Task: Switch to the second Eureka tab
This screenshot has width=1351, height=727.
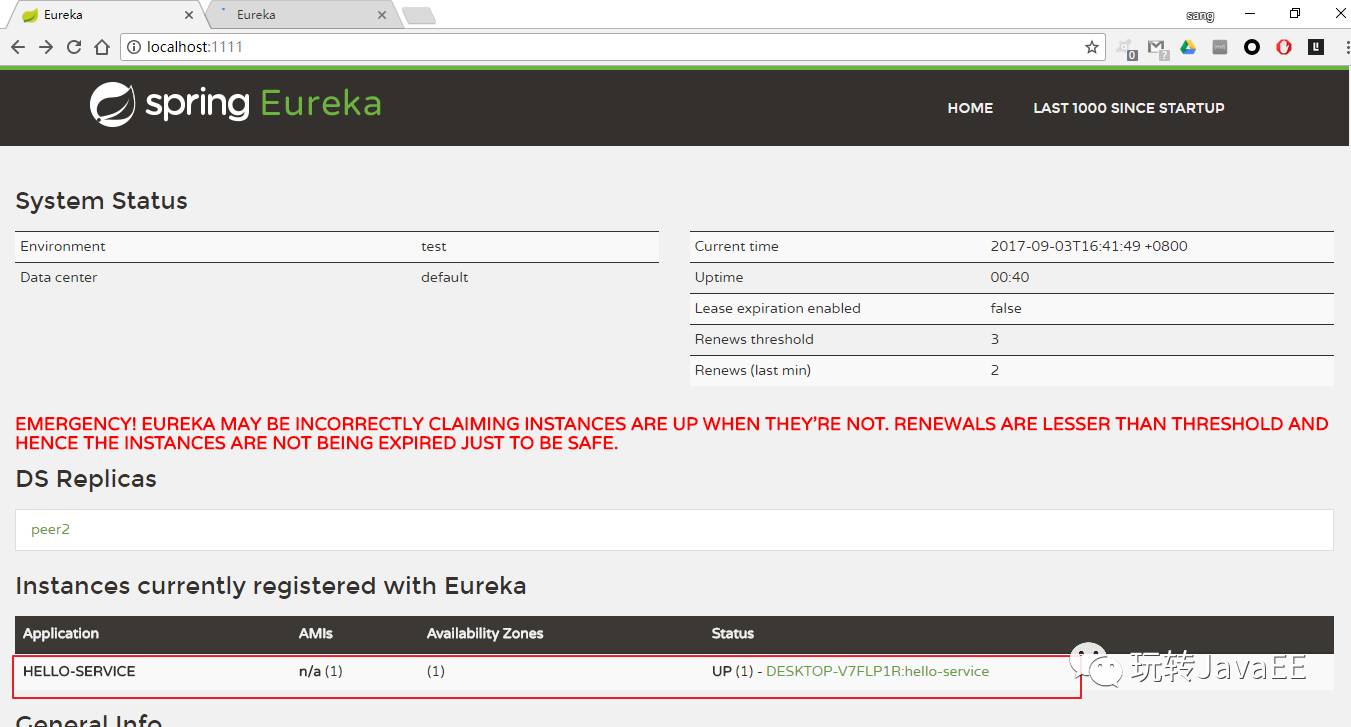Action: pos(300,15)
